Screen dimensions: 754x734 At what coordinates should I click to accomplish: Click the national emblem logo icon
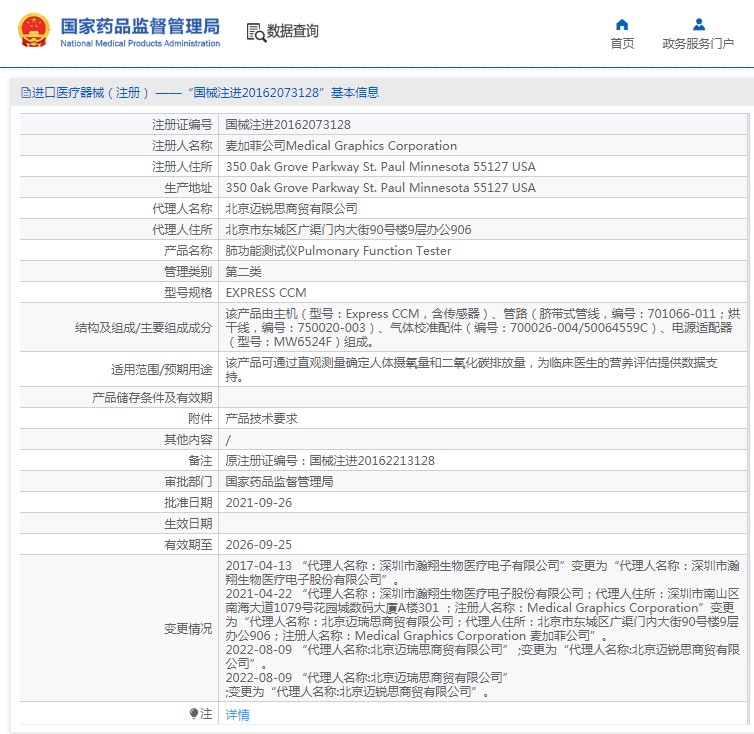coord(34,30)
